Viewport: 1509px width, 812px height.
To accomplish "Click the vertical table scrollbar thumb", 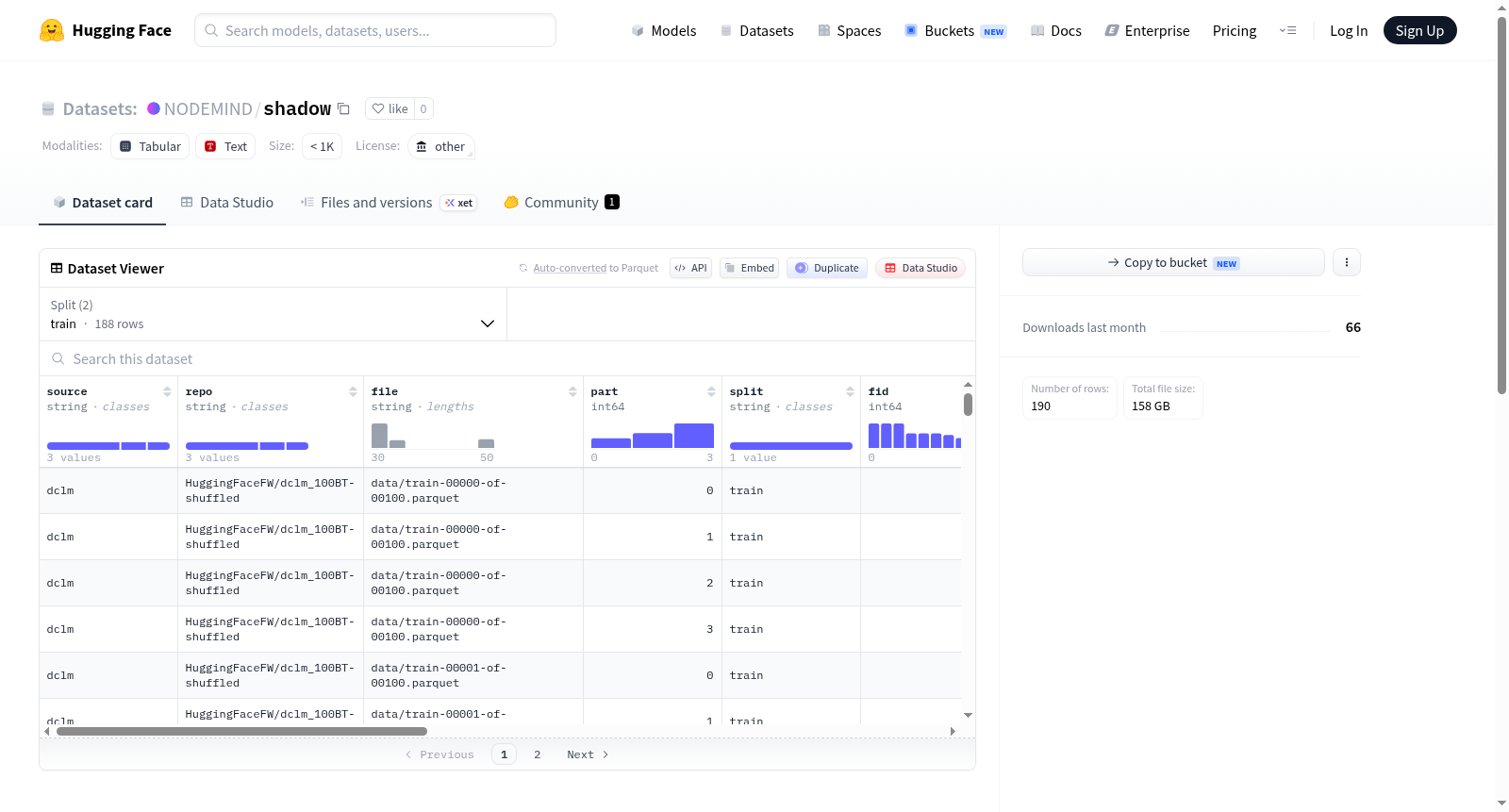I will point(968,405).
